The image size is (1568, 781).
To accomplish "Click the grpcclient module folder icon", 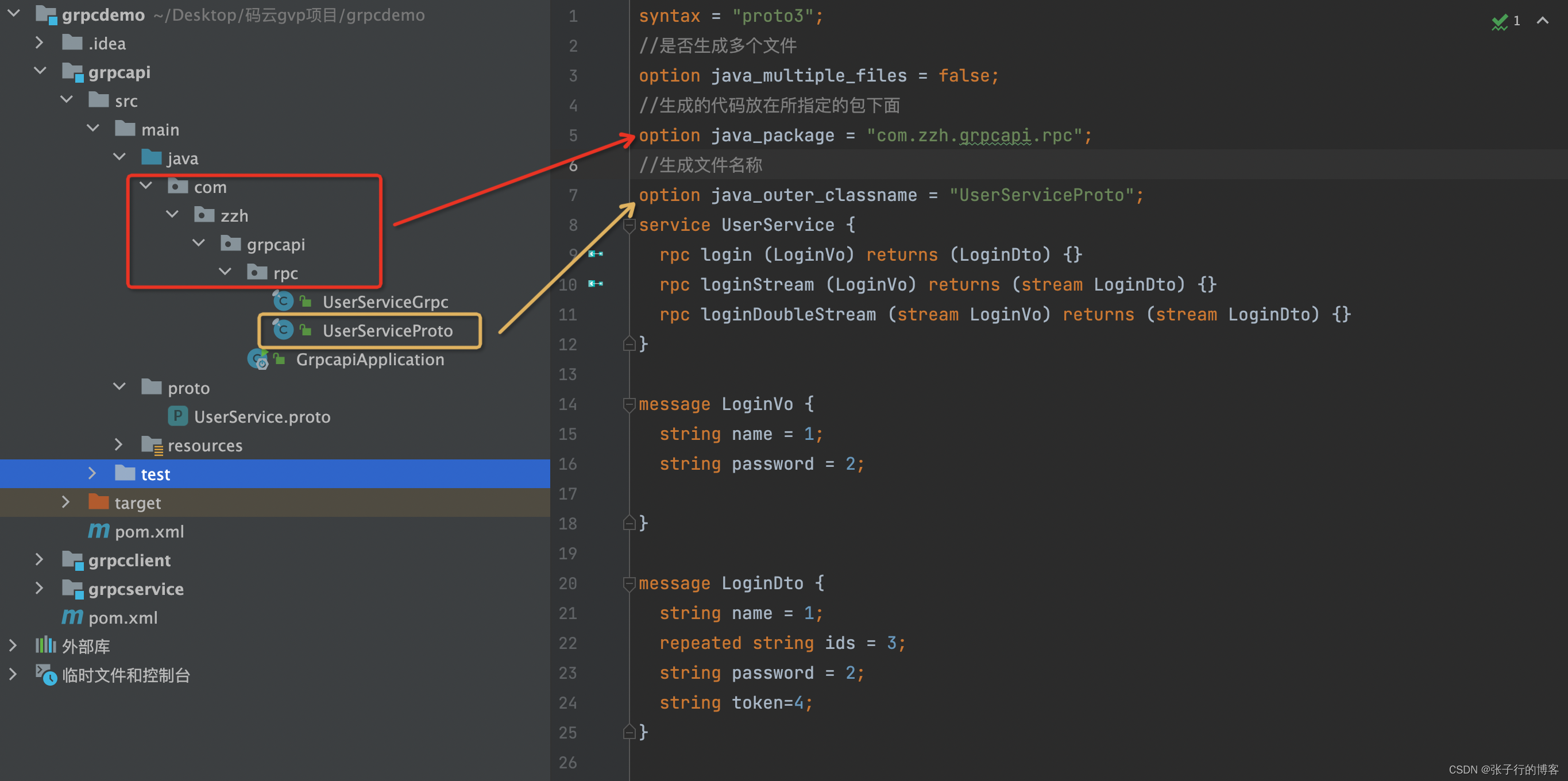I will (73, 560).
